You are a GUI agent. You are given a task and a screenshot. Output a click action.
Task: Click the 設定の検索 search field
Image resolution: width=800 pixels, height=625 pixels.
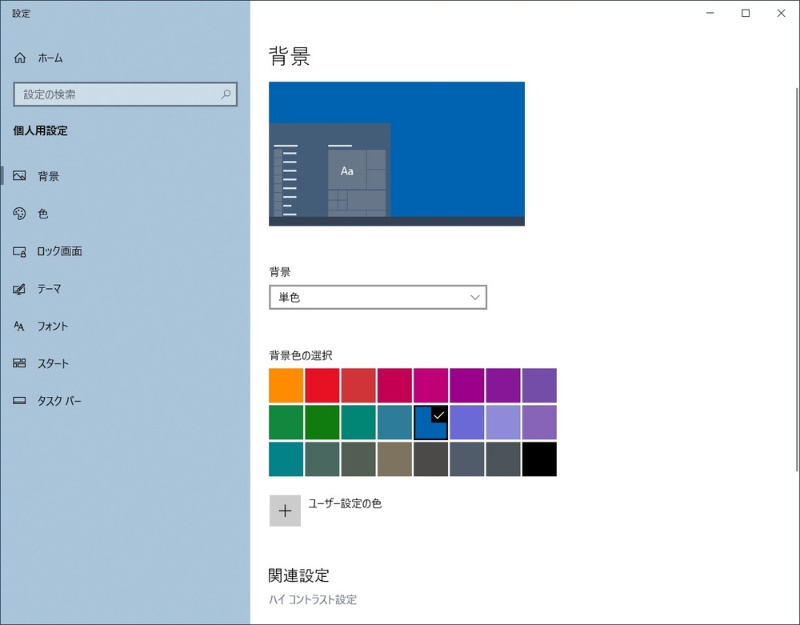(x=115, y=95)
